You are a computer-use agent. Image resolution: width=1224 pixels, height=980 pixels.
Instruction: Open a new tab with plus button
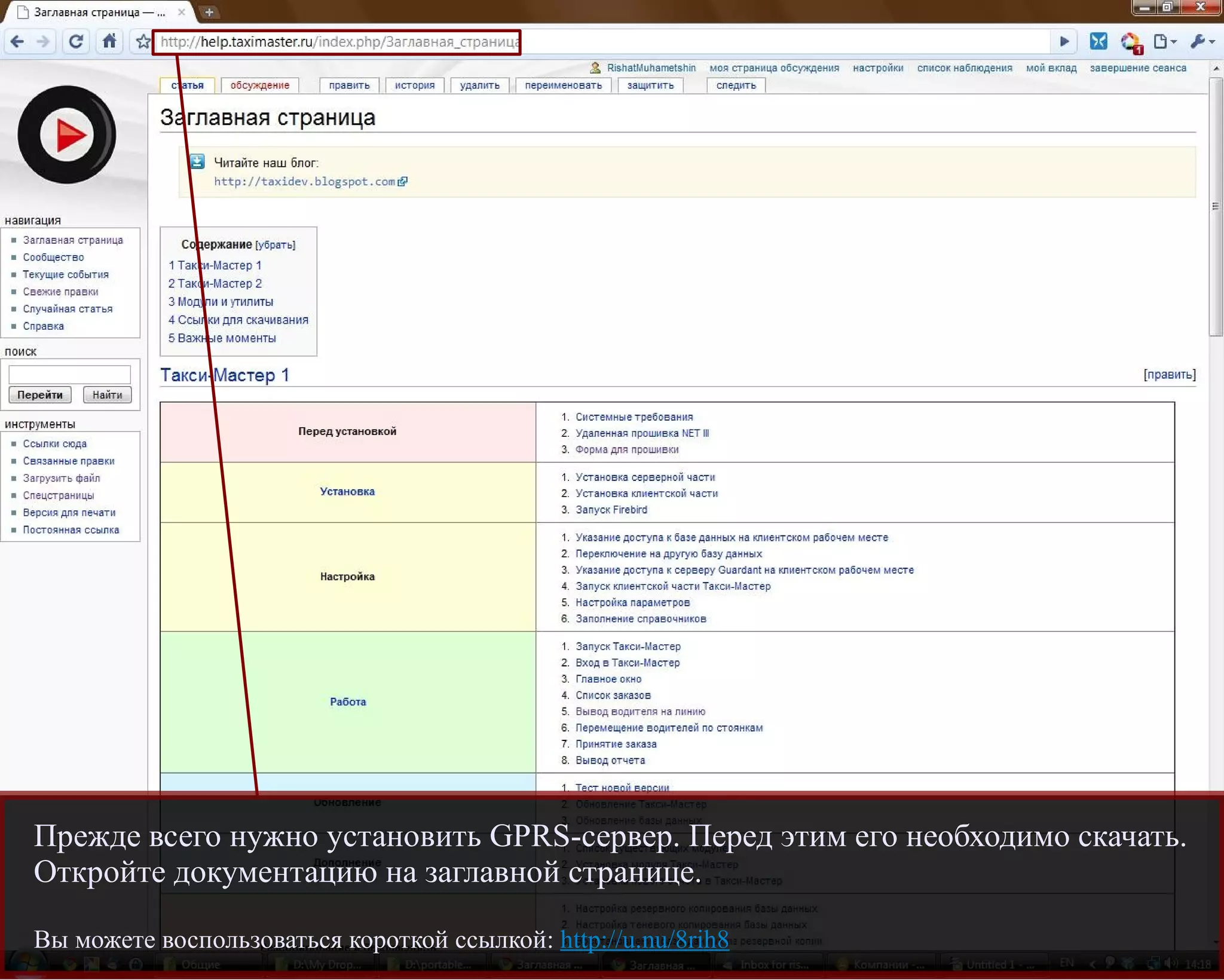(209, 12)
